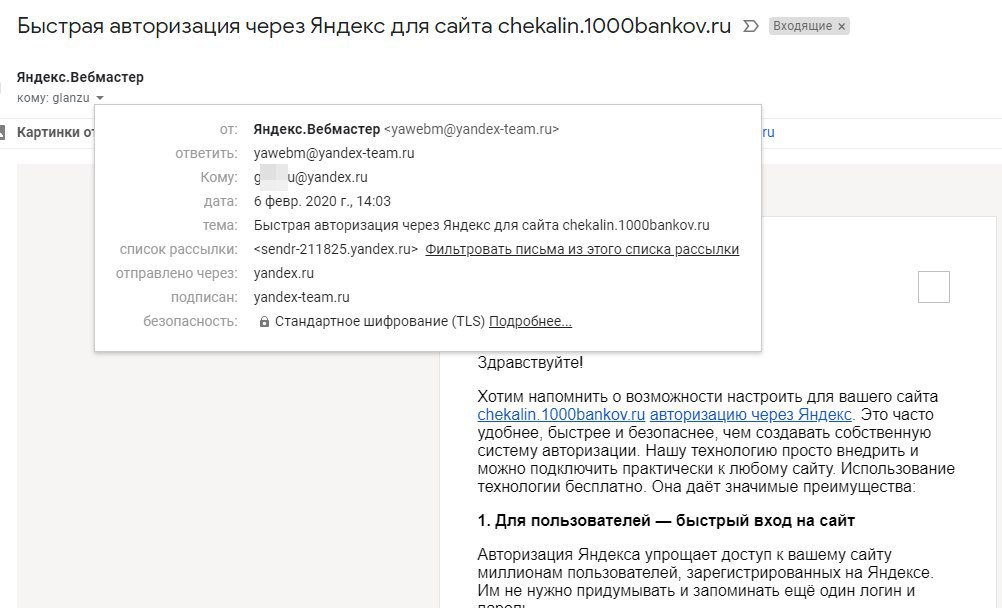Click yandex.ru value in отправлено через row

[284, 274]
